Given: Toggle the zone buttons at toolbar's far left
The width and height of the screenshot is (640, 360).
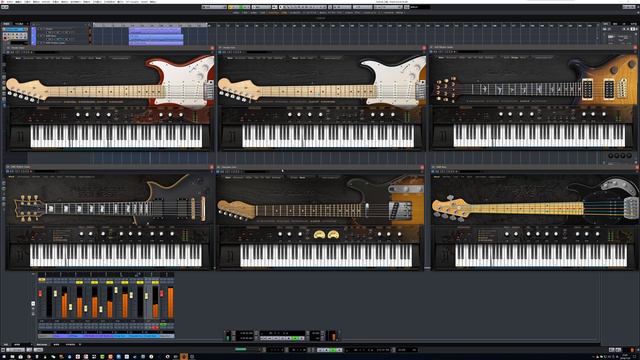Looking at the screenshot, I should 5,7.
